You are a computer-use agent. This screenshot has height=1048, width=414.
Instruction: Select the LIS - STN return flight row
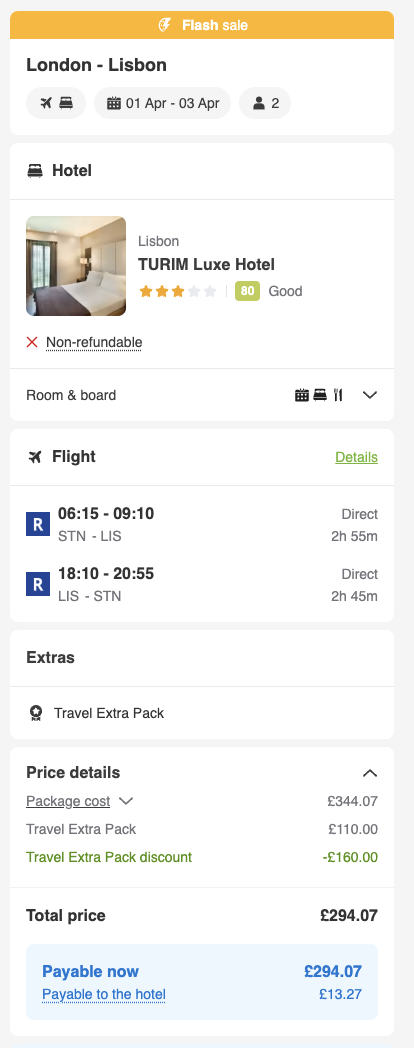pyautogui.click(x=202, y=584)
